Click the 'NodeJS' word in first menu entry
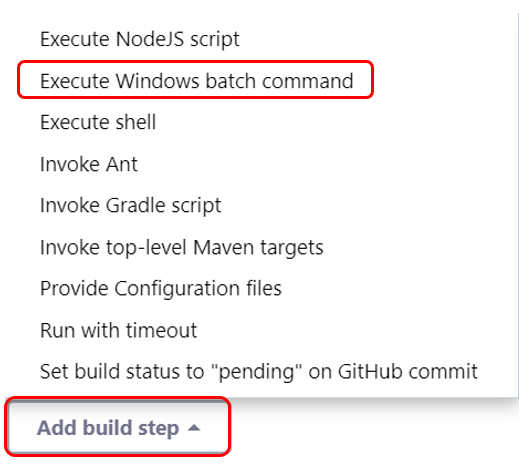 pos(150,39)
